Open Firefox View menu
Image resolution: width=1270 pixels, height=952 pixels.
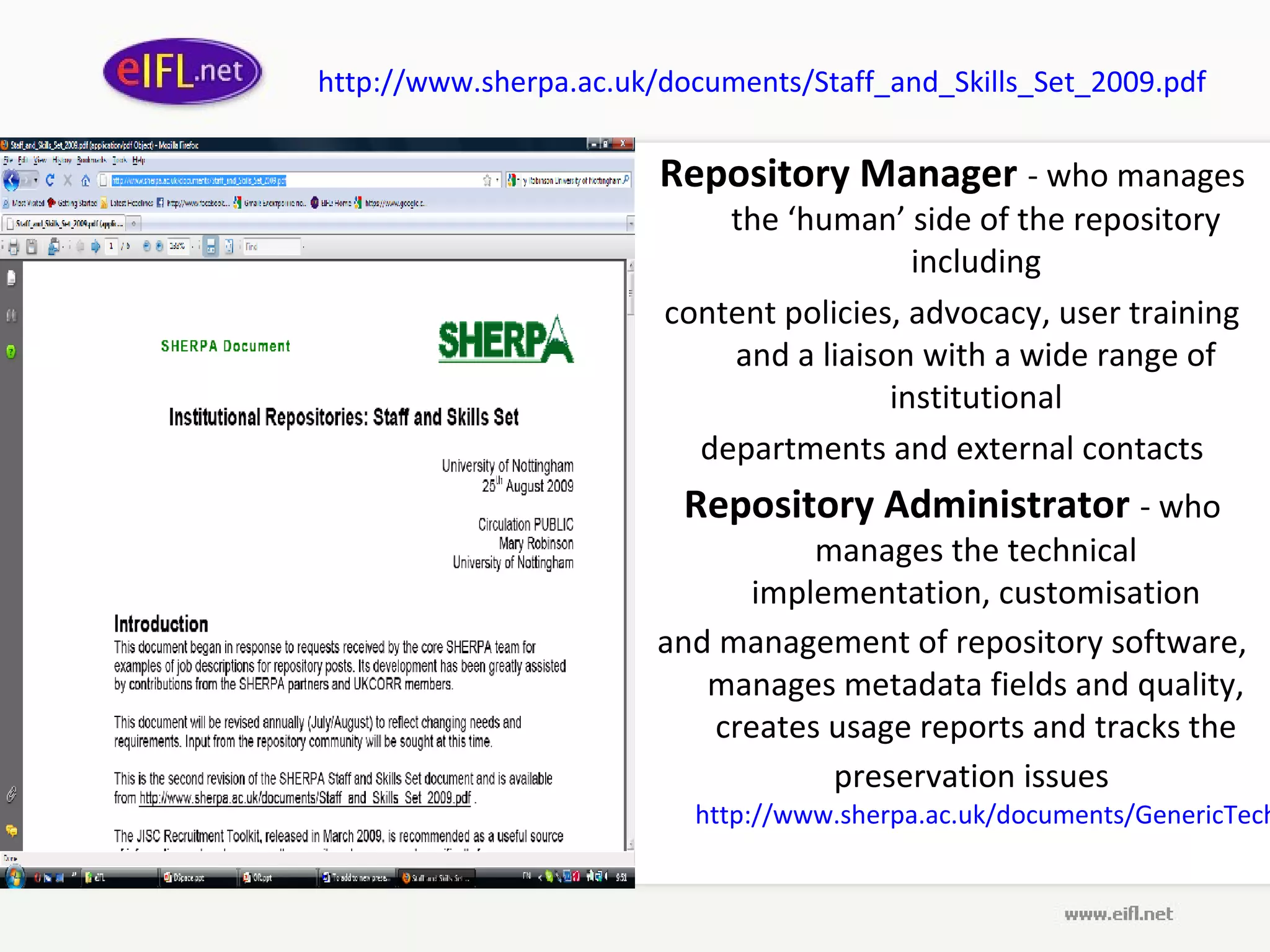tap(40, 160)
